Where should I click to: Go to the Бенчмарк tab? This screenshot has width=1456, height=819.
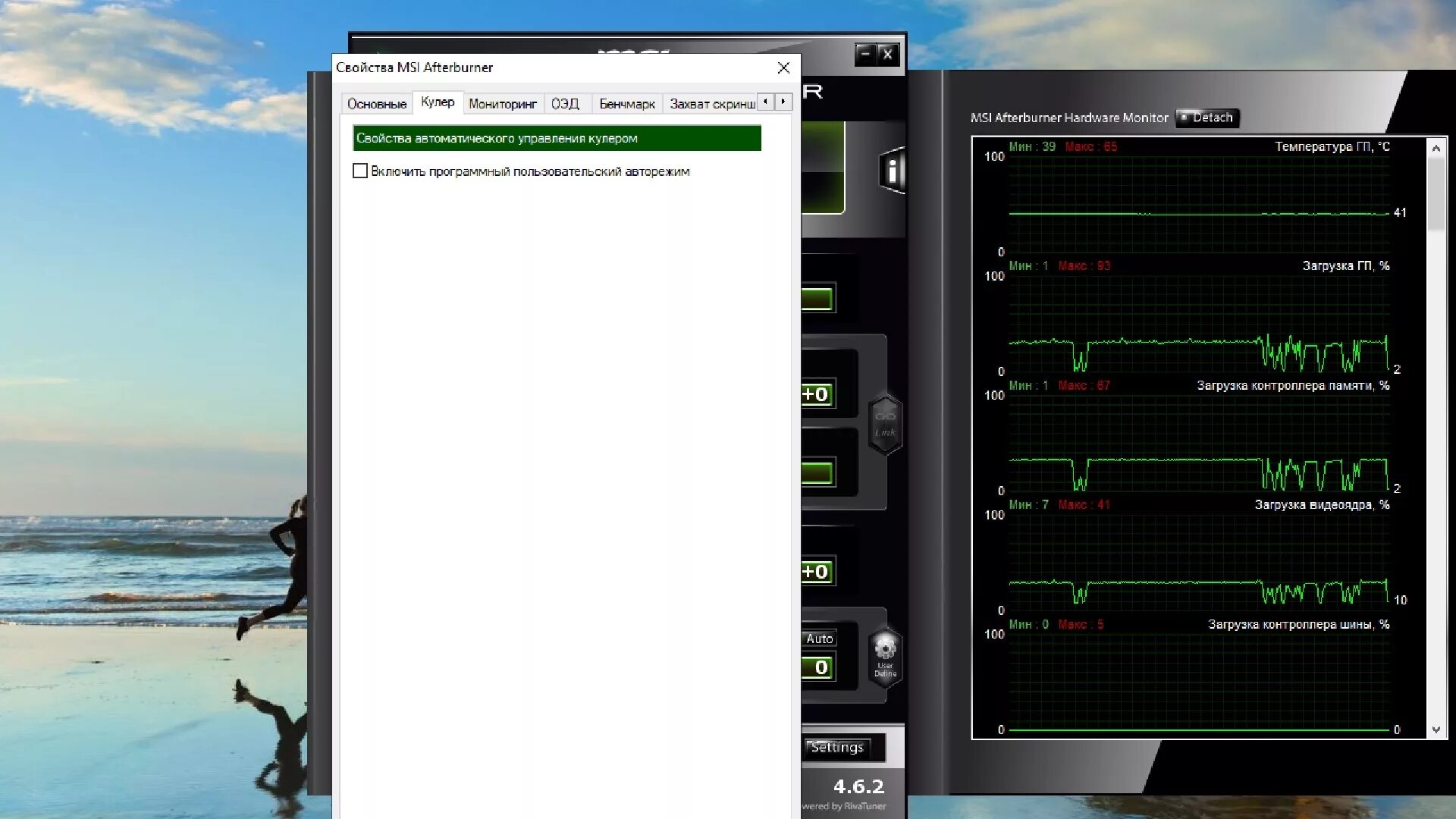tap(627, 104)
